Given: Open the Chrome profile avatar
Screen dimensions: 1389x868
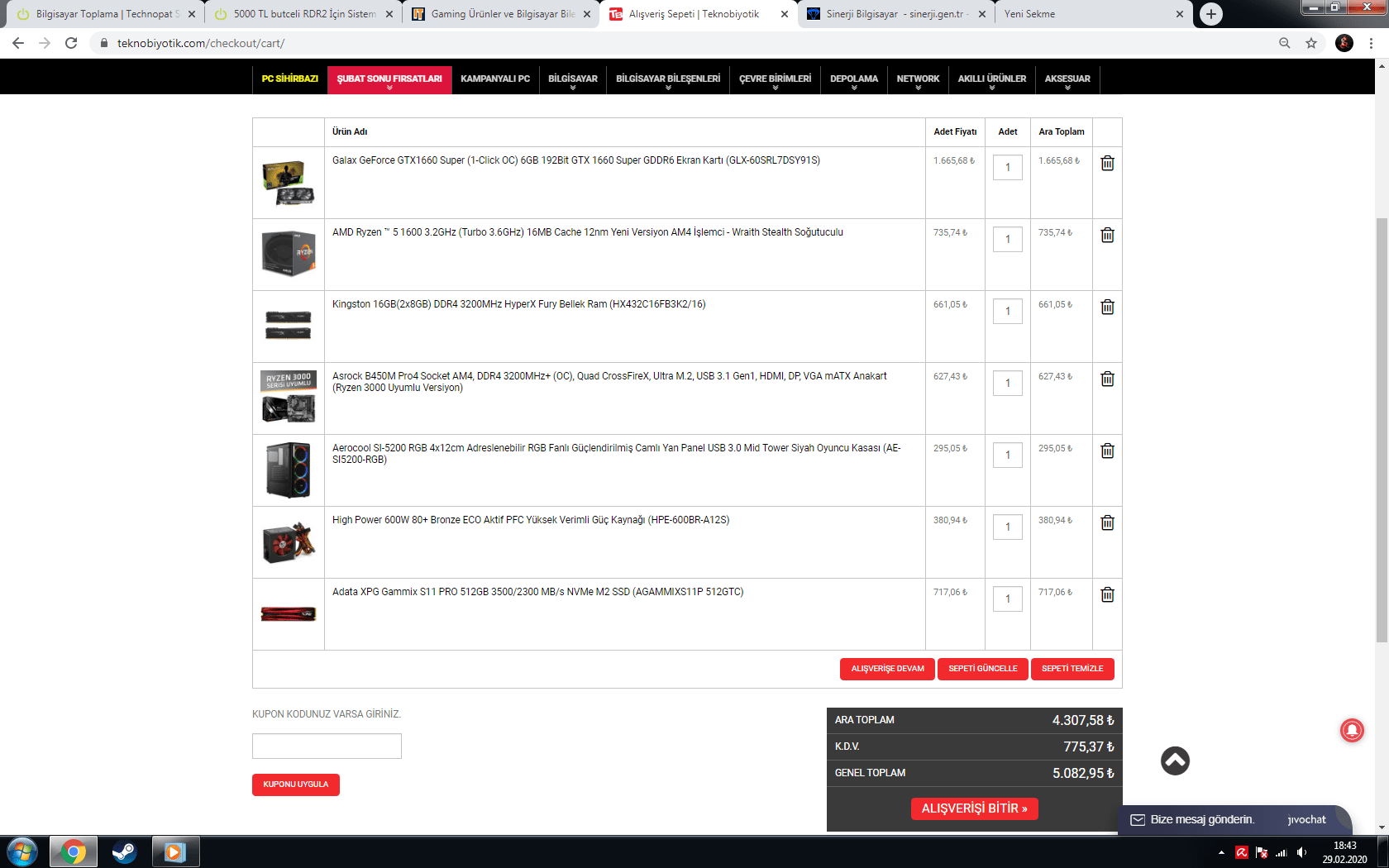Looking at the screenshot, I should coord(1344,43).
